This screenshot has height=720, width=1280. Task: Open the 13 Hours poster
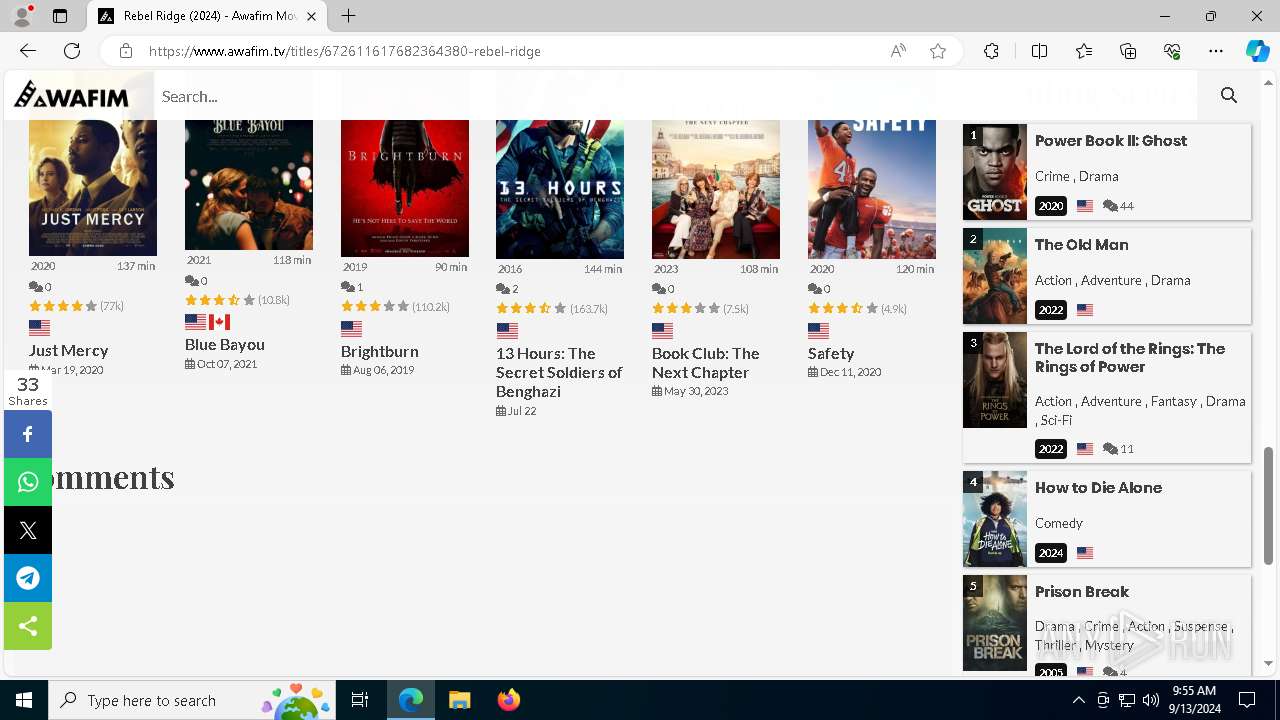coord(560,189)
